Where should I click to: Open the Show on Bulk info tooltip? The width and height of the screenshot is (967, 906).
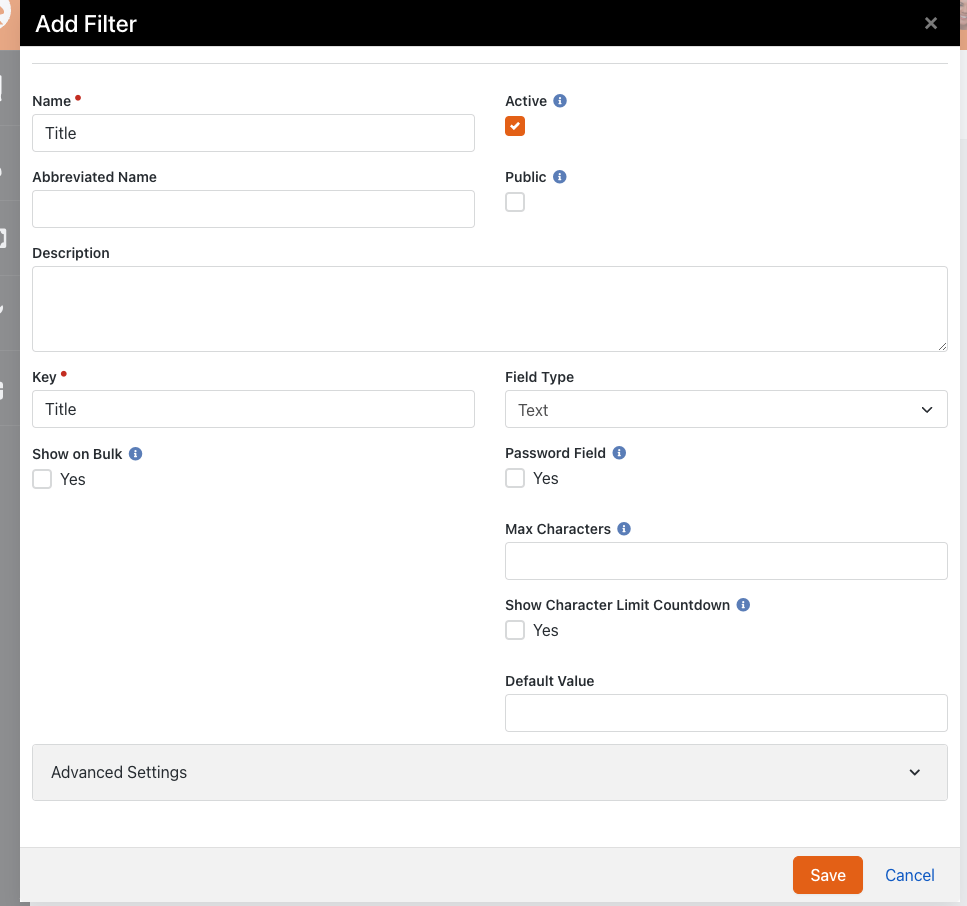(136, 454)
